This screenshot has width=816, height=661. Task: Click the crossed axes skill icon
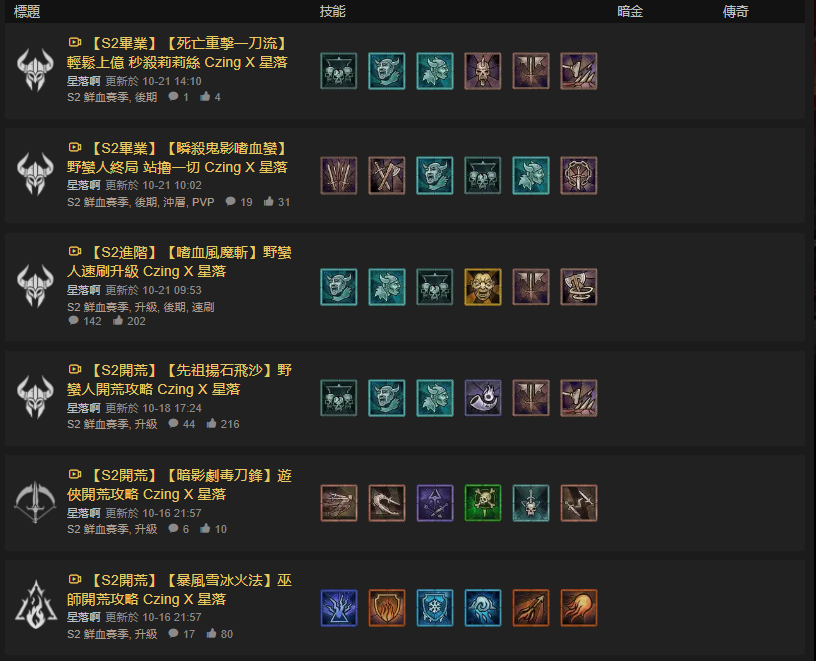[387, 175]
